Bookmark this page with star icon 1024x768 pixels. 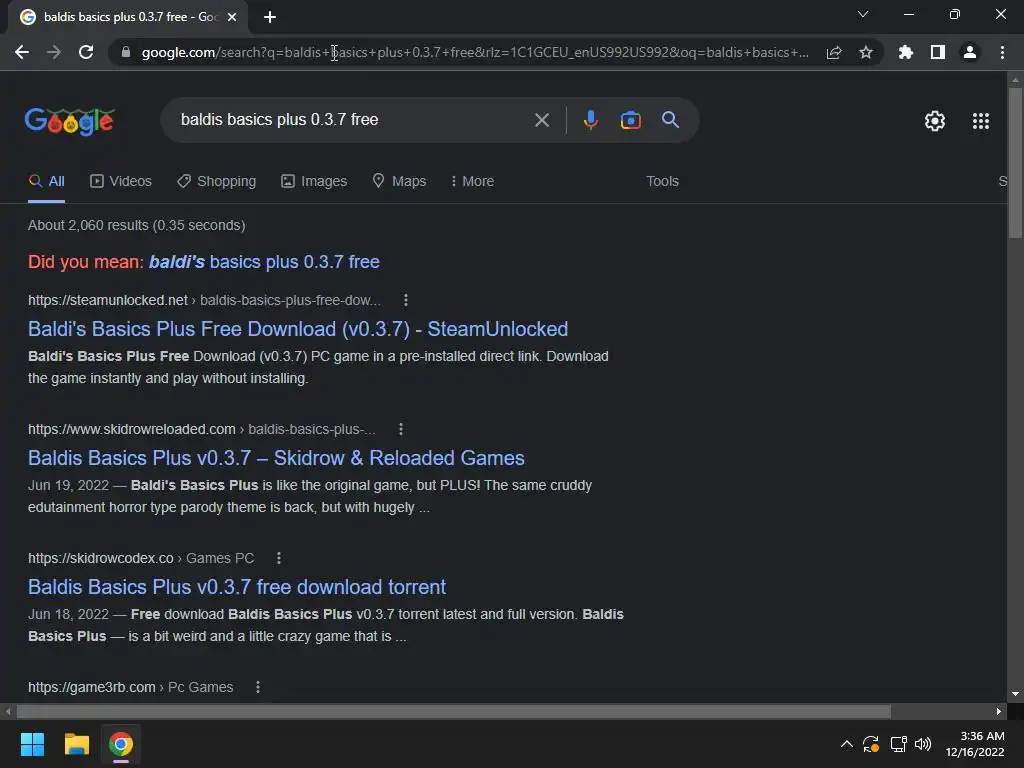(866, 52)
